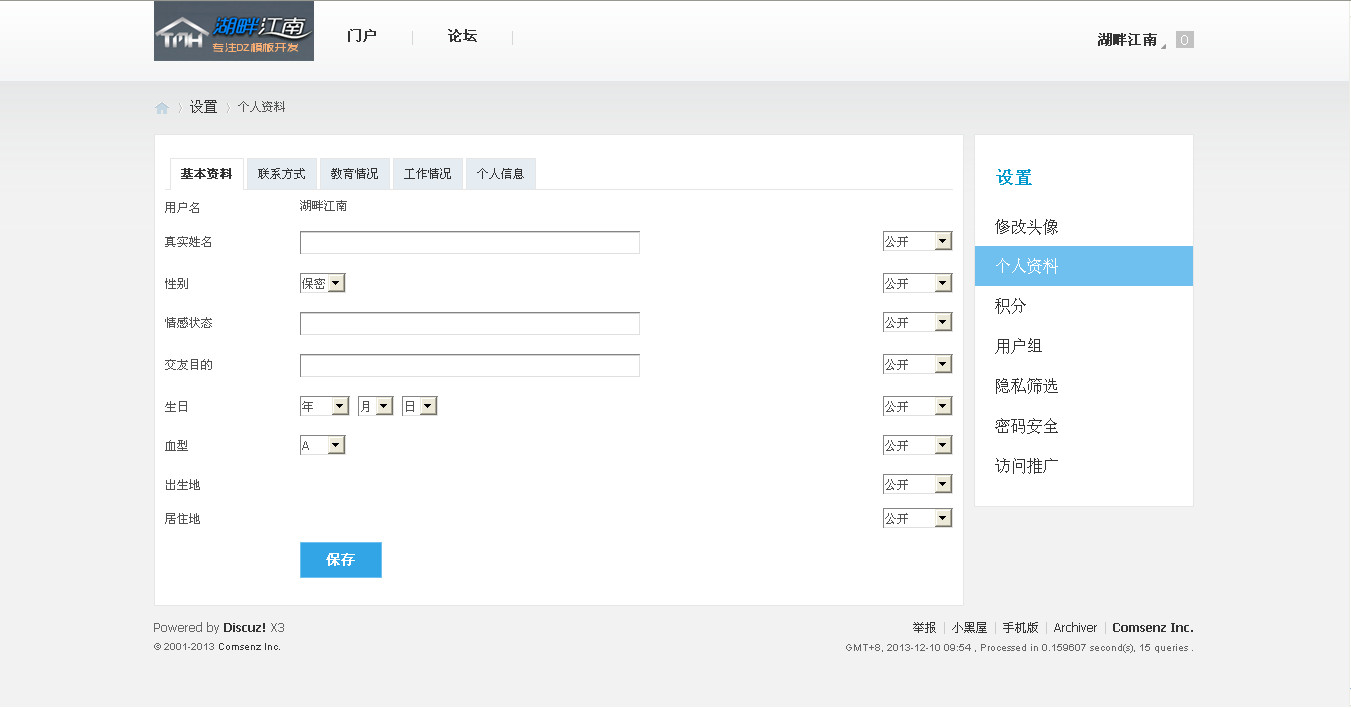The width and height of the screenshot is (1351, 708).
Task: Open the 湖畔江南 user menu
Action: click(1127, 40)
